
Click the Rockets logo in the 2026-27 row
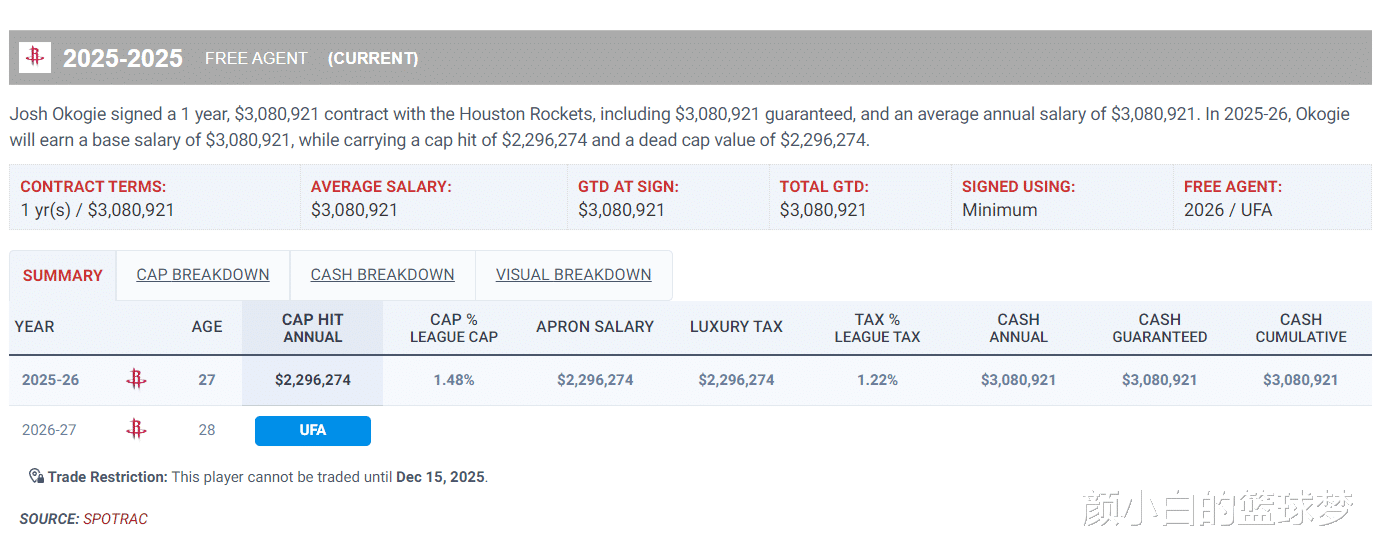pos(136,430)
